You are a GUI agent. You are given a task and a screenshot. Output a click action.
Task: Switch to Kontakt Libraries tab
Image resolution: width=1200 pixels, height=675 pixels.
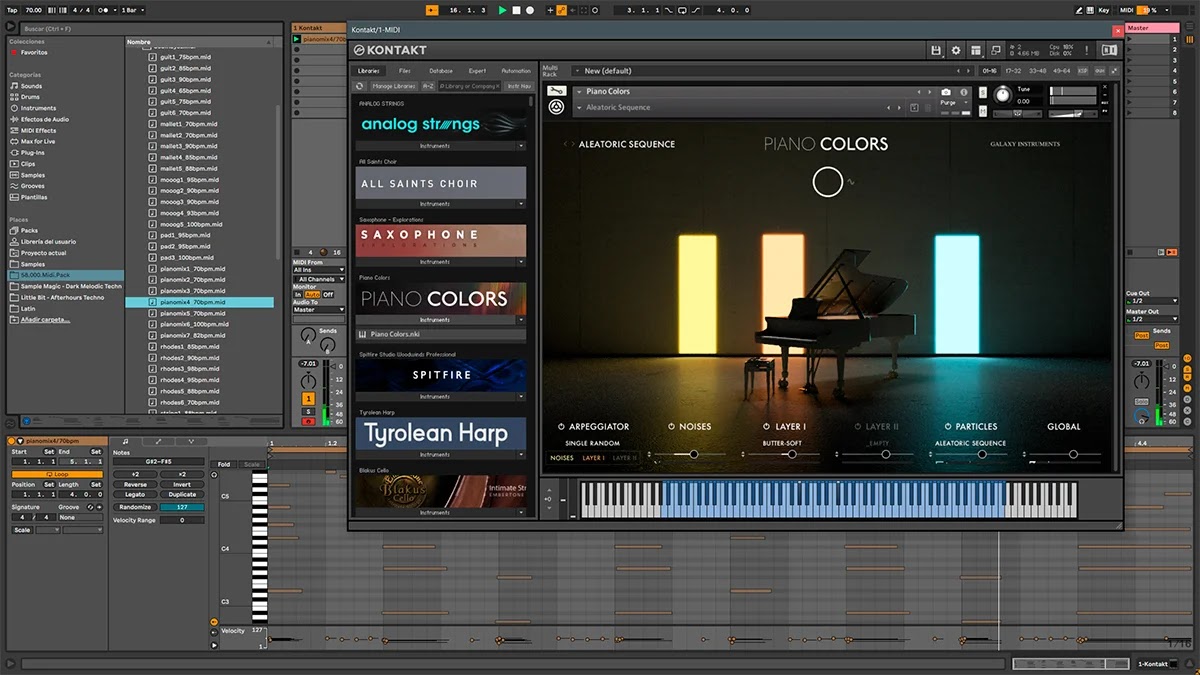tap(369, 71)
